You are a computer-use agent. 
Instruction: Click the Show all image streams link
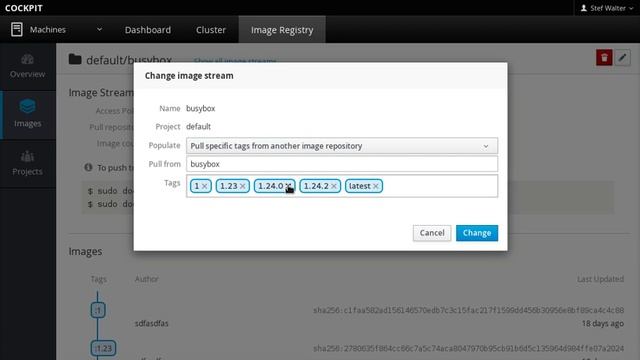[x=235, y=61]
